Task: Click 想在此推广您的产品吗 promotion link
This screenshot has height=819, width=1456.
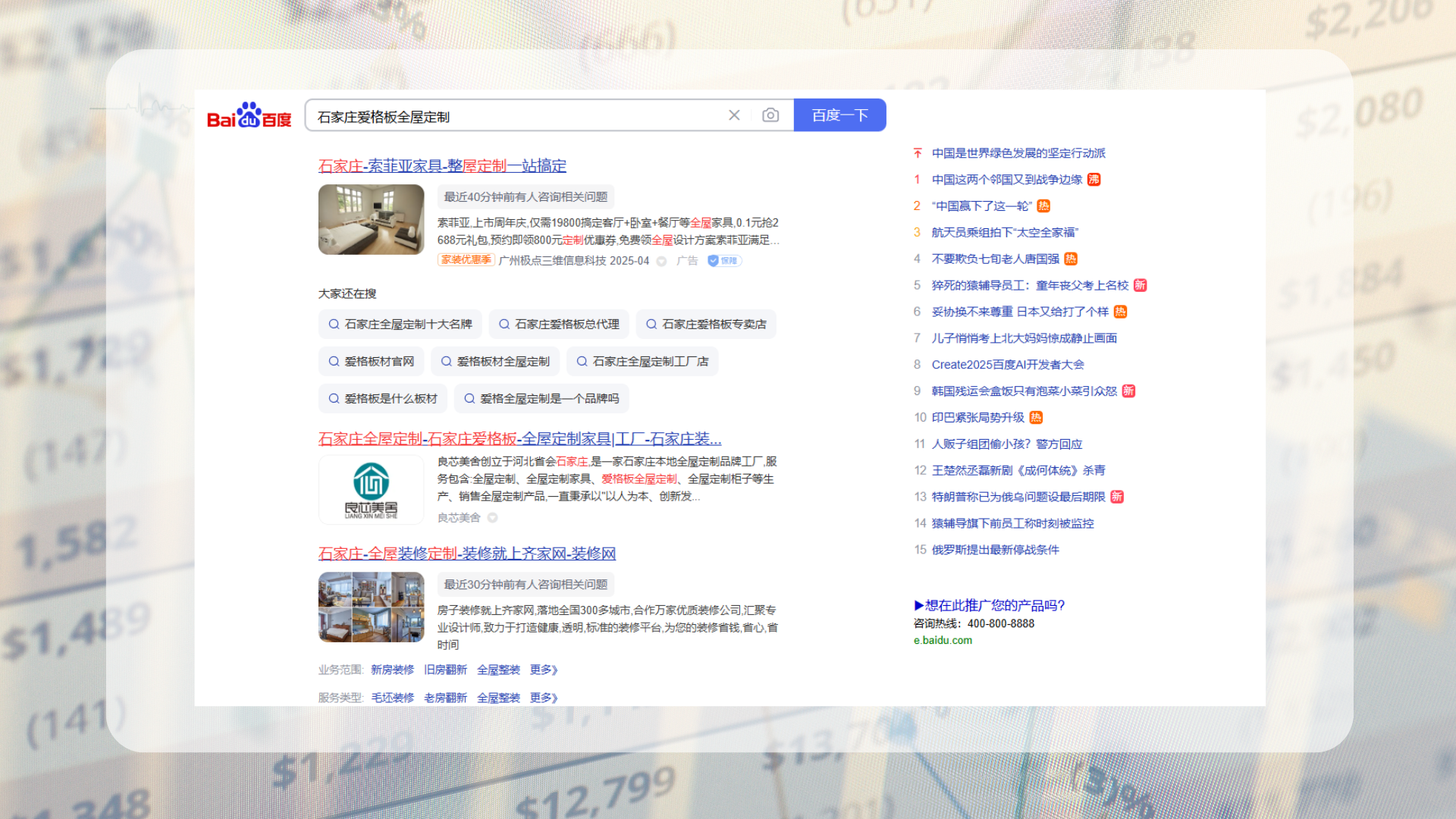Action: click(990, 605)
